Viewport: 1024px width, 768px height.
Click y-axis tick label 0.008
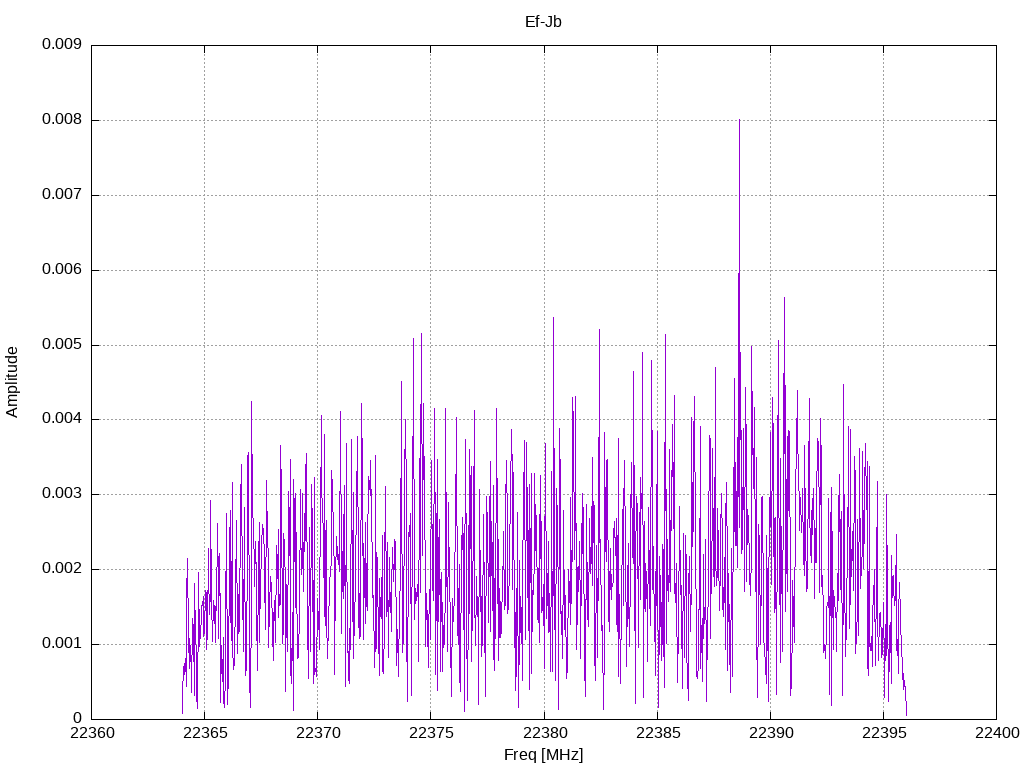coord(62,120)
